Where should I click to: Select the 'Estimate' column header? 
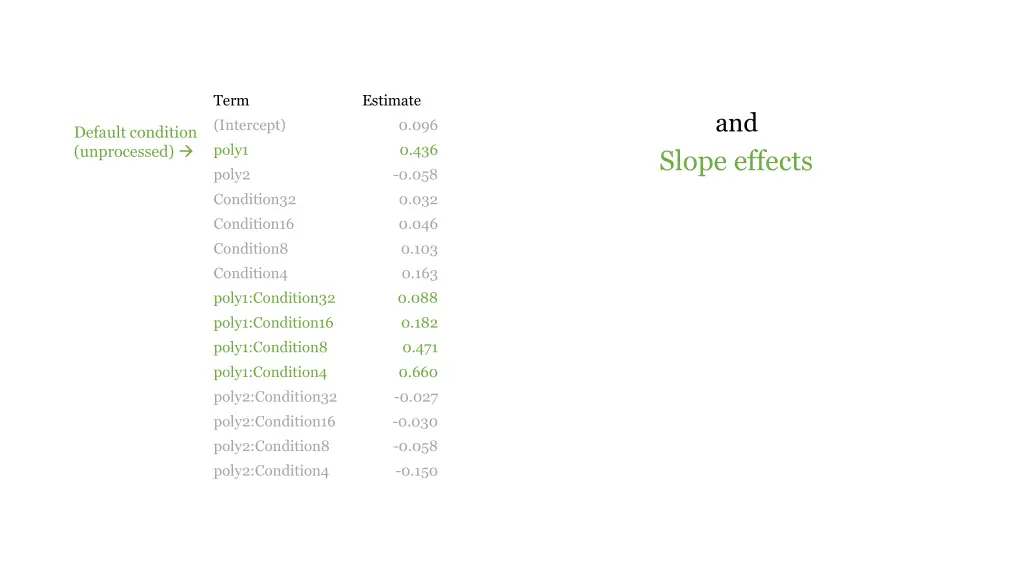coord(392,101)
